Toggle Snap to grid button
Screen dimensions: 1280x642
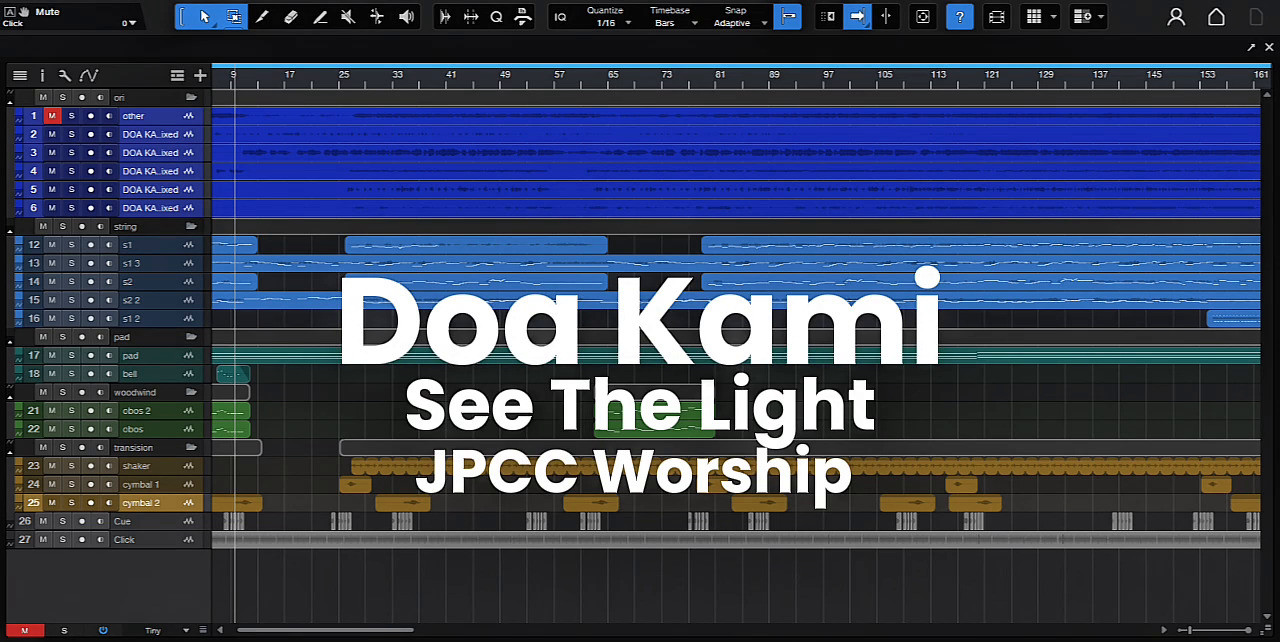tap(788, 17)
